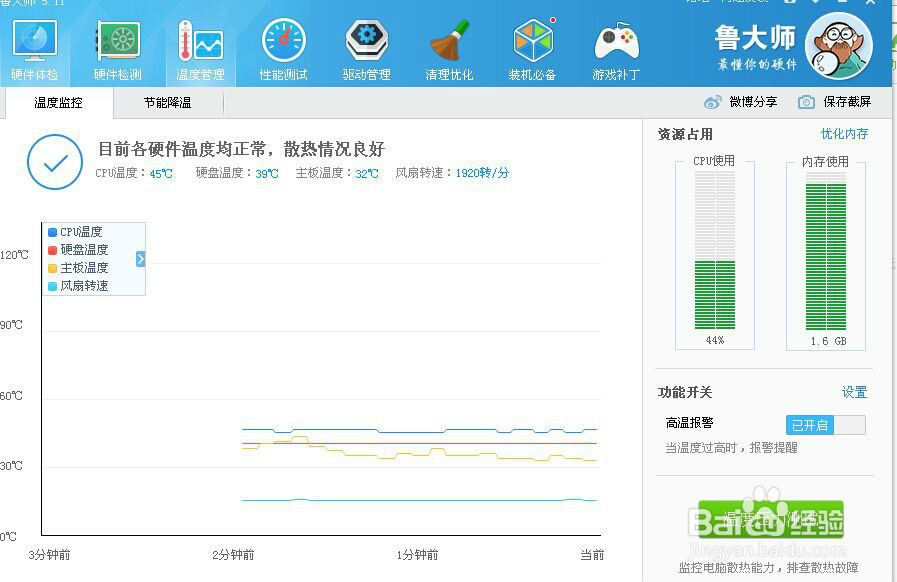
Task: Open the 硬件检测 hardware detection icon
Action: click(118, 50)
